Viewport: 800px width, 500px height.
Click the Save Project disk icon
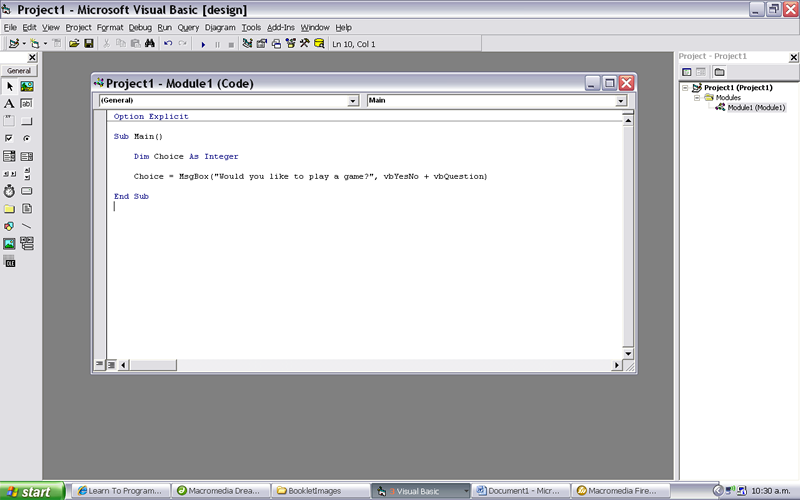coord(89,44)
